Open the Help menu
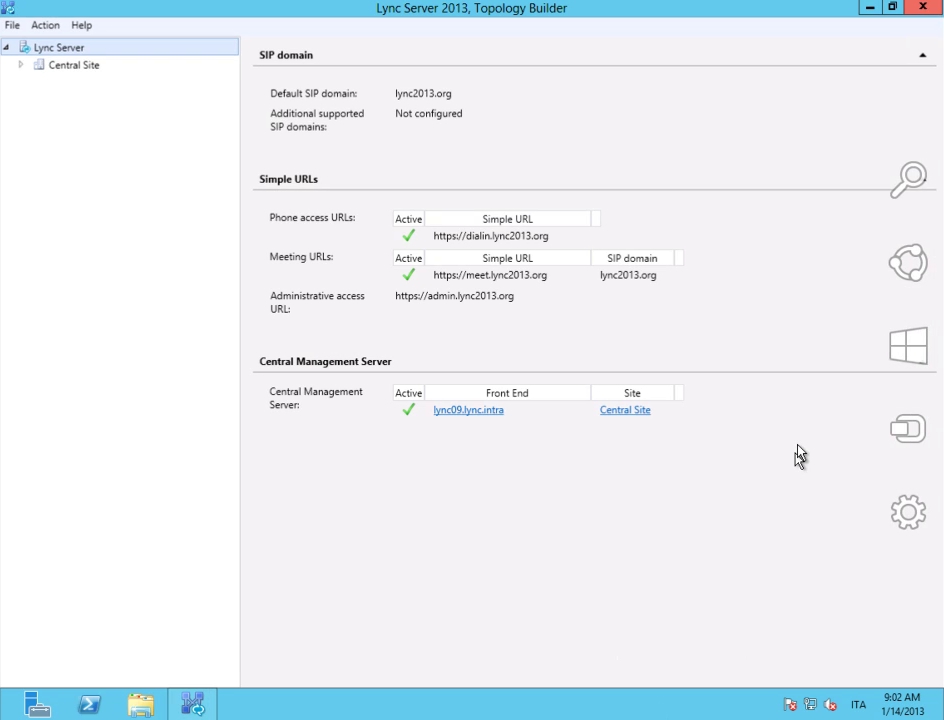Screen dimensions: 944x720 pos(81,25)
